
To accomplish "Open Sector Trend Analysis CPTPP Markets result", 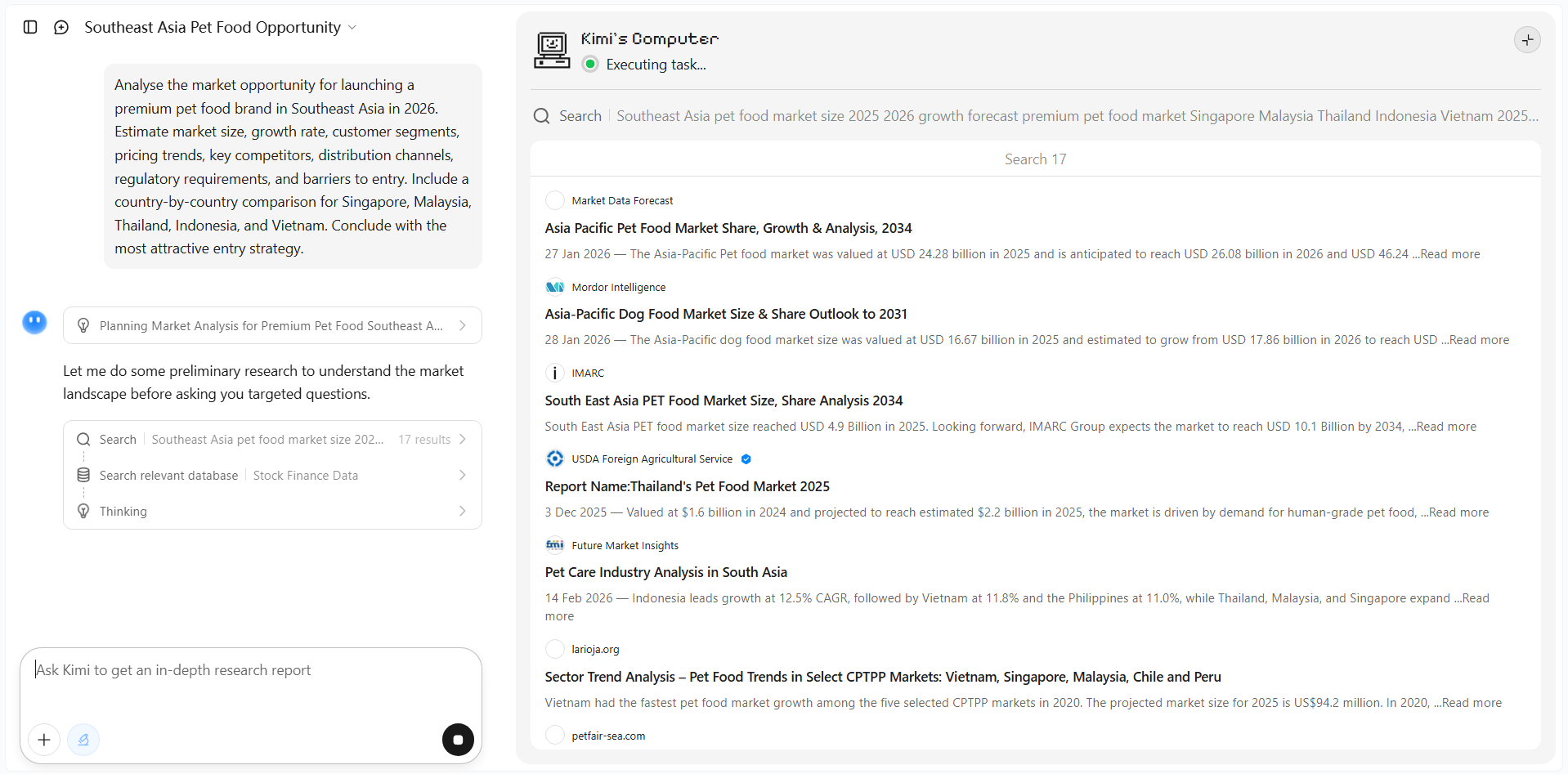I will (883, 677).
